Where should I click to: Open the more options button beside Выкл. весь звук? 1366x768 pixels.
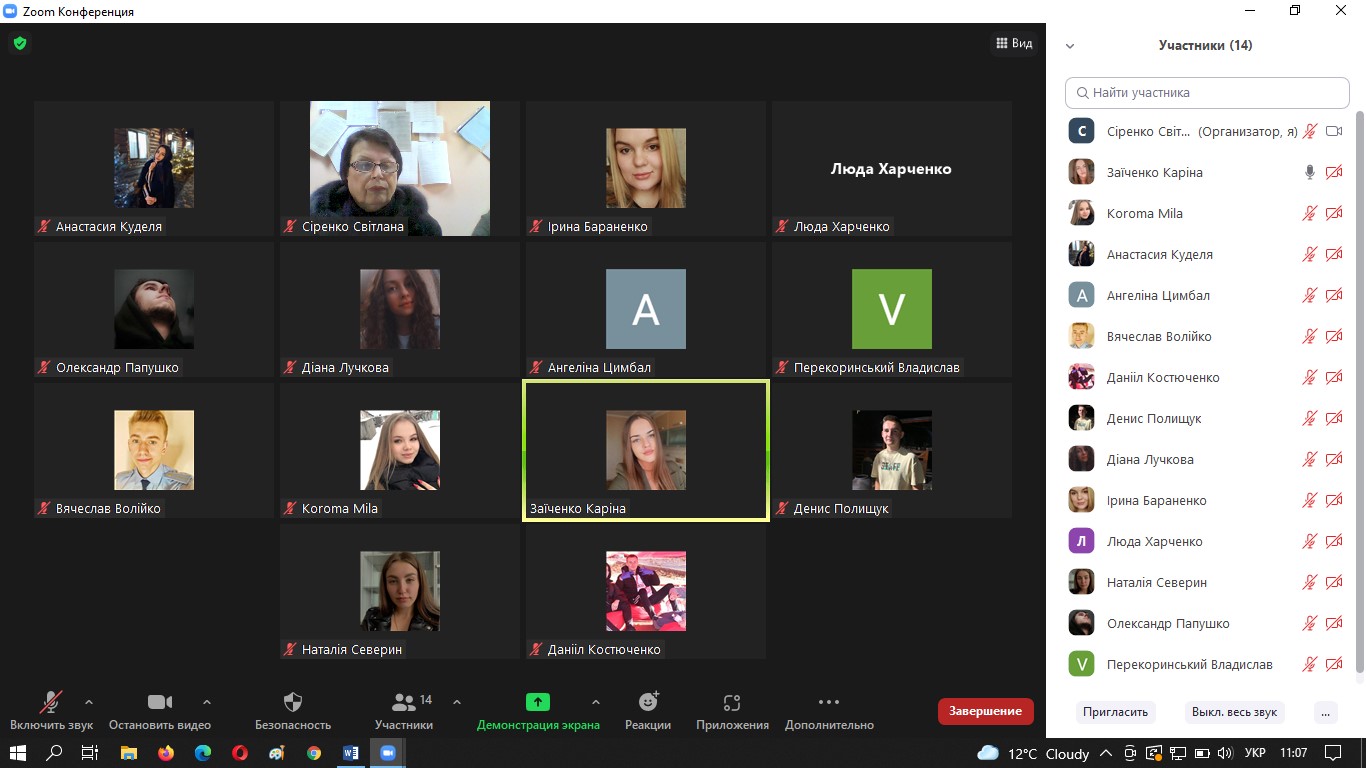pos(1325,712)
